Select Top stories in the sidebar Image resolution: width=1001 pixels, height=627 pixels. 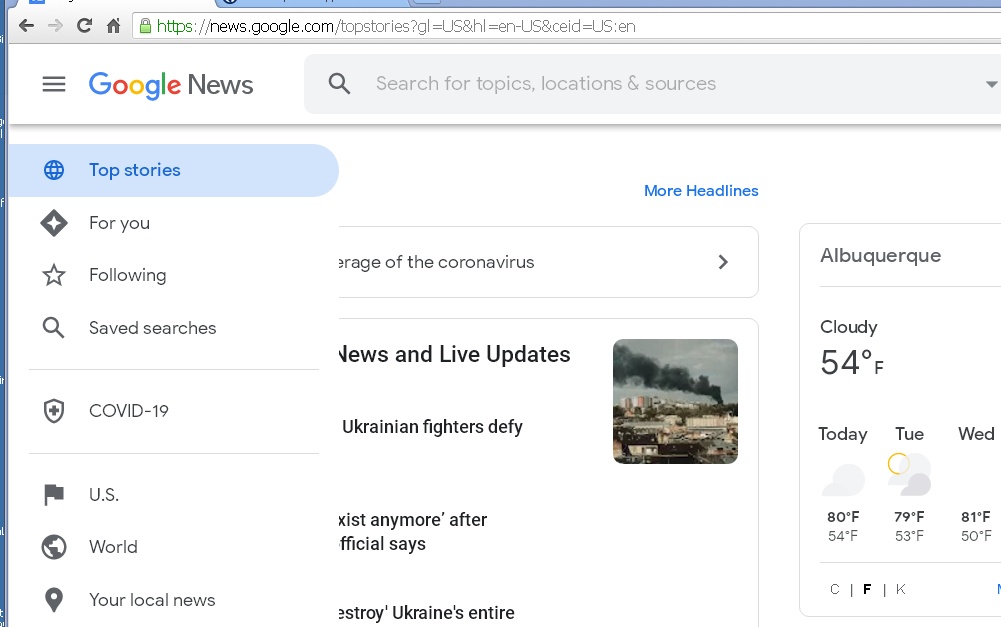[174, 170]
